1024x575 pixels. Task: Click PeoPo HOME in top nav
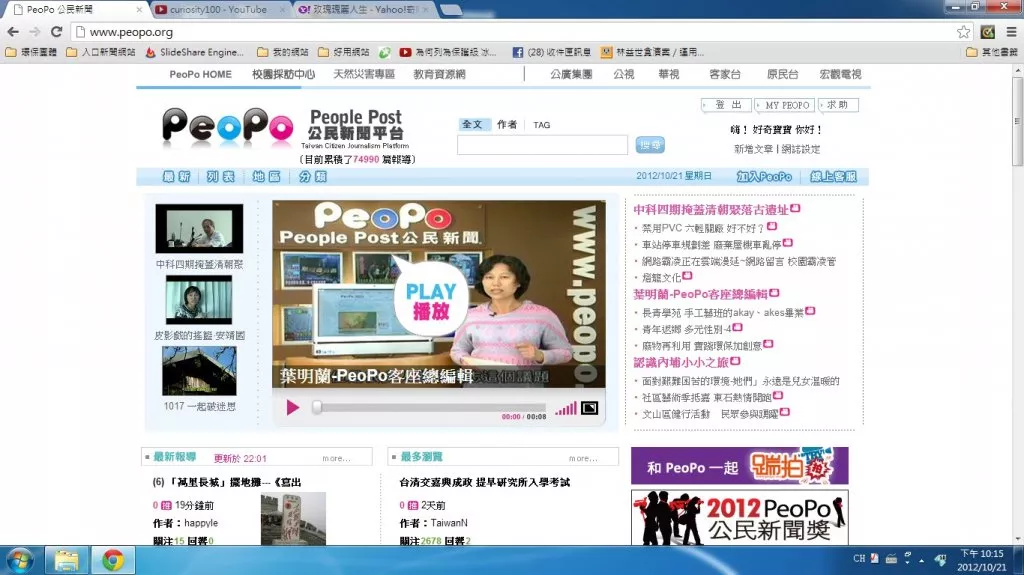(200, 74)
